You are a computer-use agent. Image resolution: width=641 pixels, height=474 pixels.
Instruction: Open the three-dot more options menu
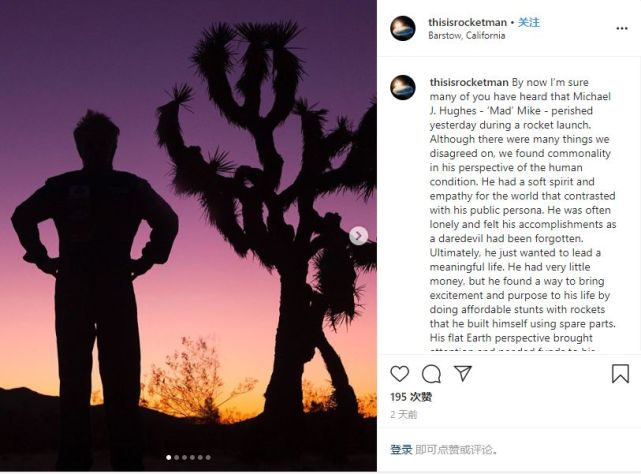tap(622, 28)
